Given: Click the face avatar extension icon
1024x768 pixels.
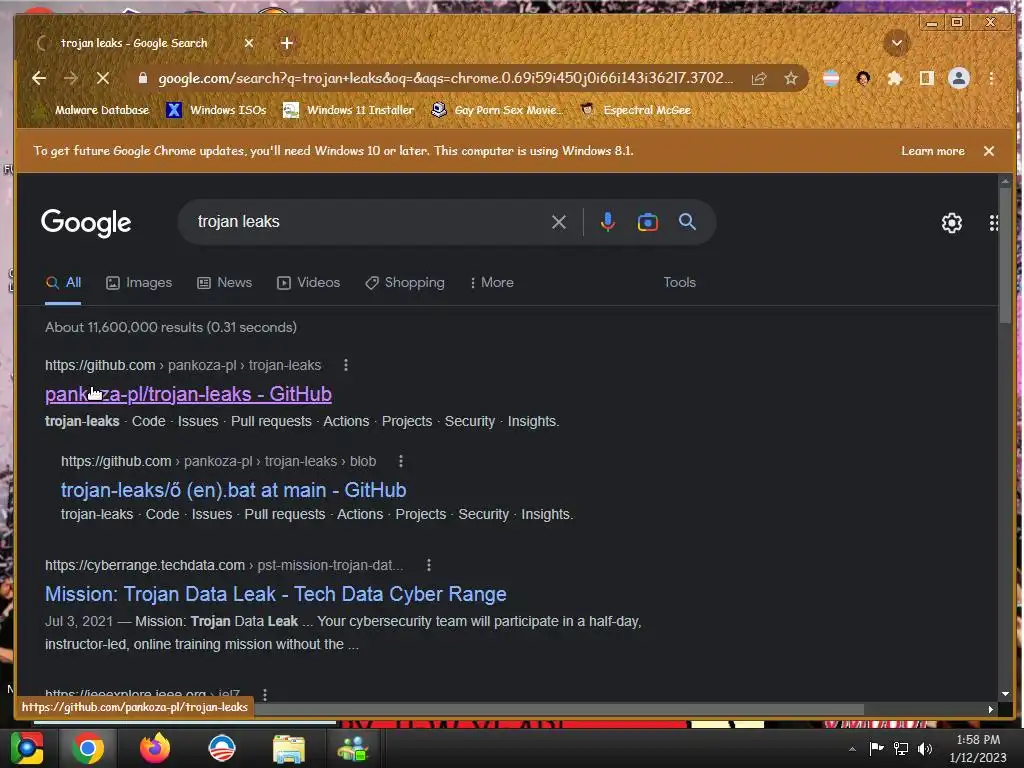Looking at the screenshot, I should pos(863,78).
